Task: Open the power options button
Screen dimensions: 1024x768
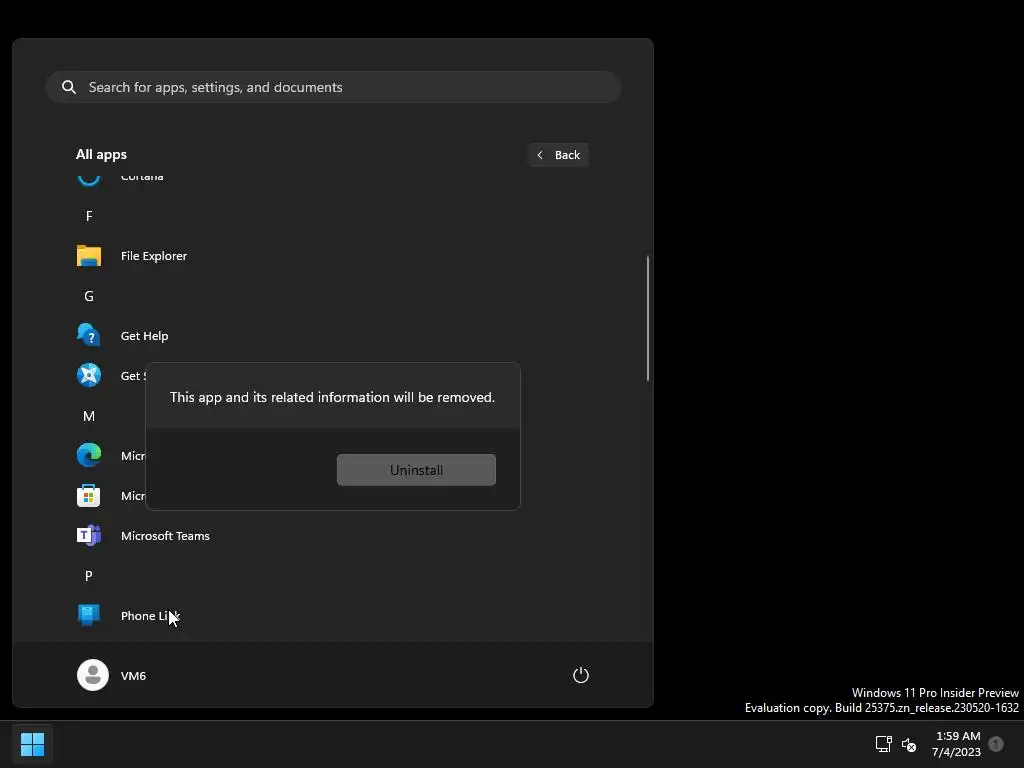Action: [x=581, y=675]
